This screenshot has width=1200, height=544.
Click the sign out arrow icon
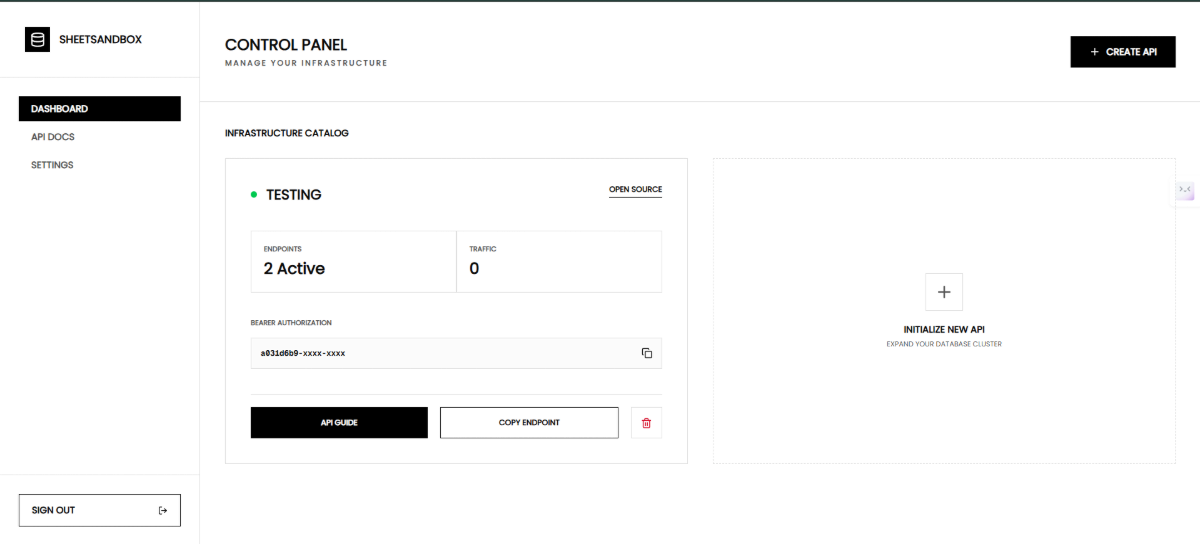click(x=163, y=510)
